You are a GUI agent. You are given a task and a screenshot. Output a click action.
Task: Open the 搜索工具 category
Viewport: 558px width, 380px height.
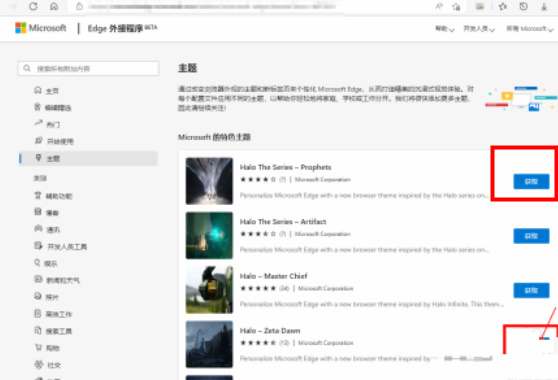tap(53, 331)
